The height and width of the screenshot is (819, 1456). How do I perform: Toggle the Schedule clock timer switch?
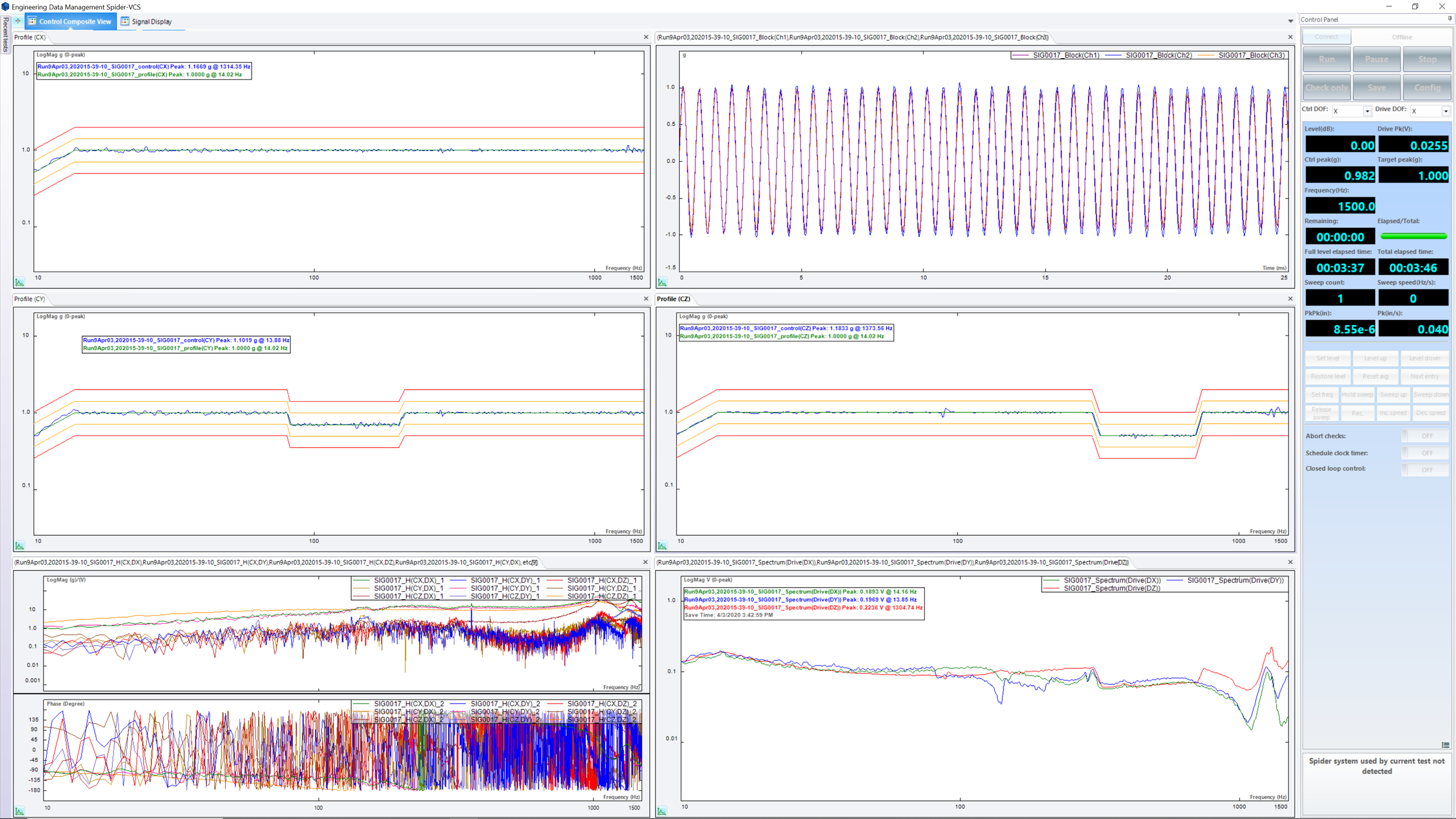[x=1425, y=453]
